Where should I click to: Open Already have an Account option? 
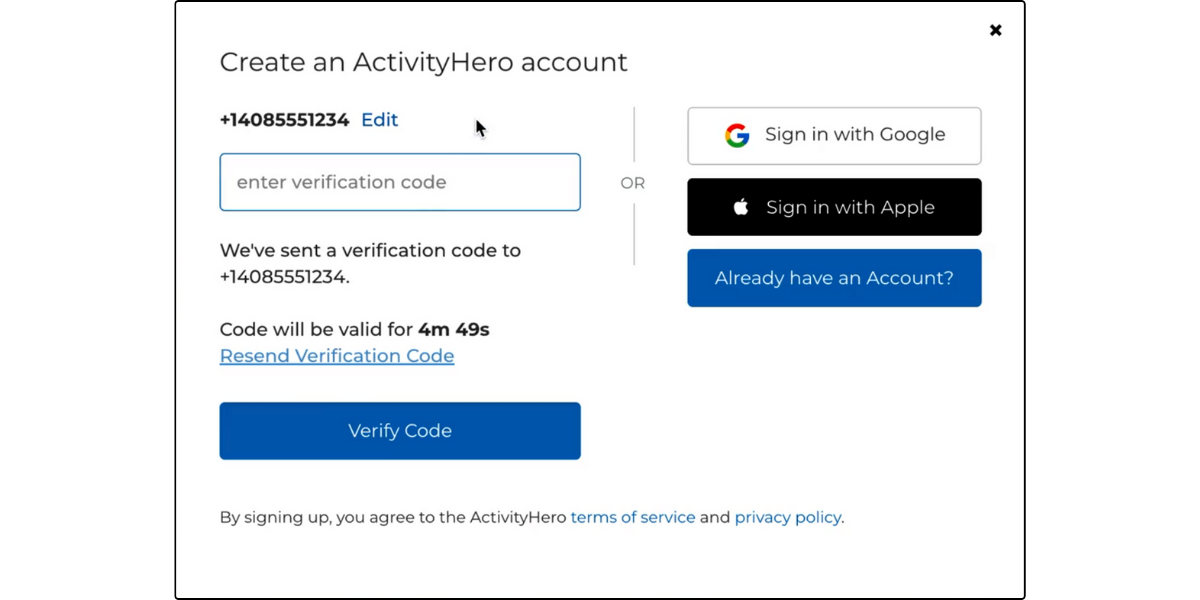[834, 278]
